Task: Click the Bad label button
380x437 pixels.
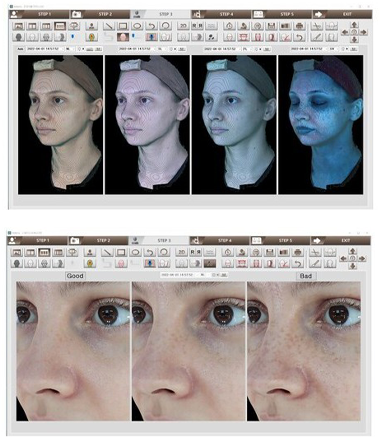Action: [x=306, y=276]
